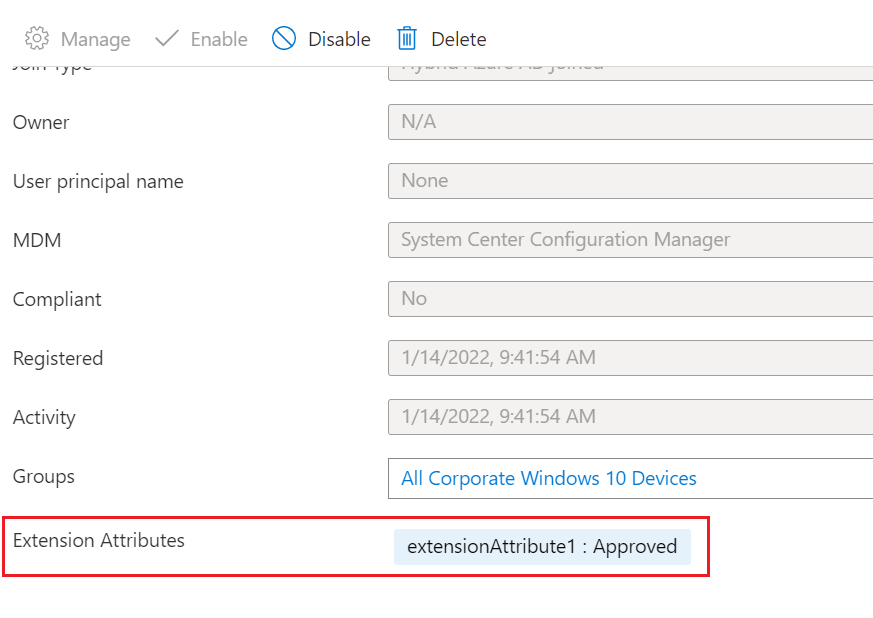Screen dimensions: 873x618
Task: Choose the Disable text in toolbar
Action: click(339, 39)
